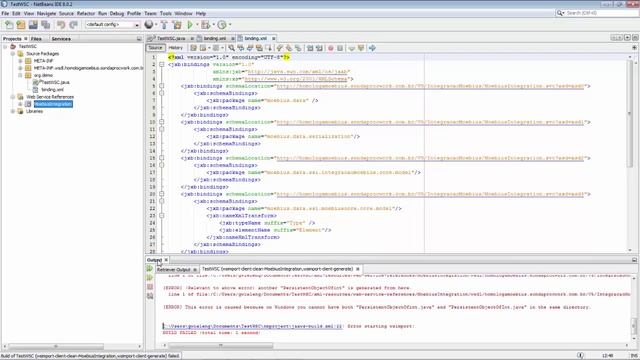Open the Refactor menu

pyautogui.click(x=86, y=13)
